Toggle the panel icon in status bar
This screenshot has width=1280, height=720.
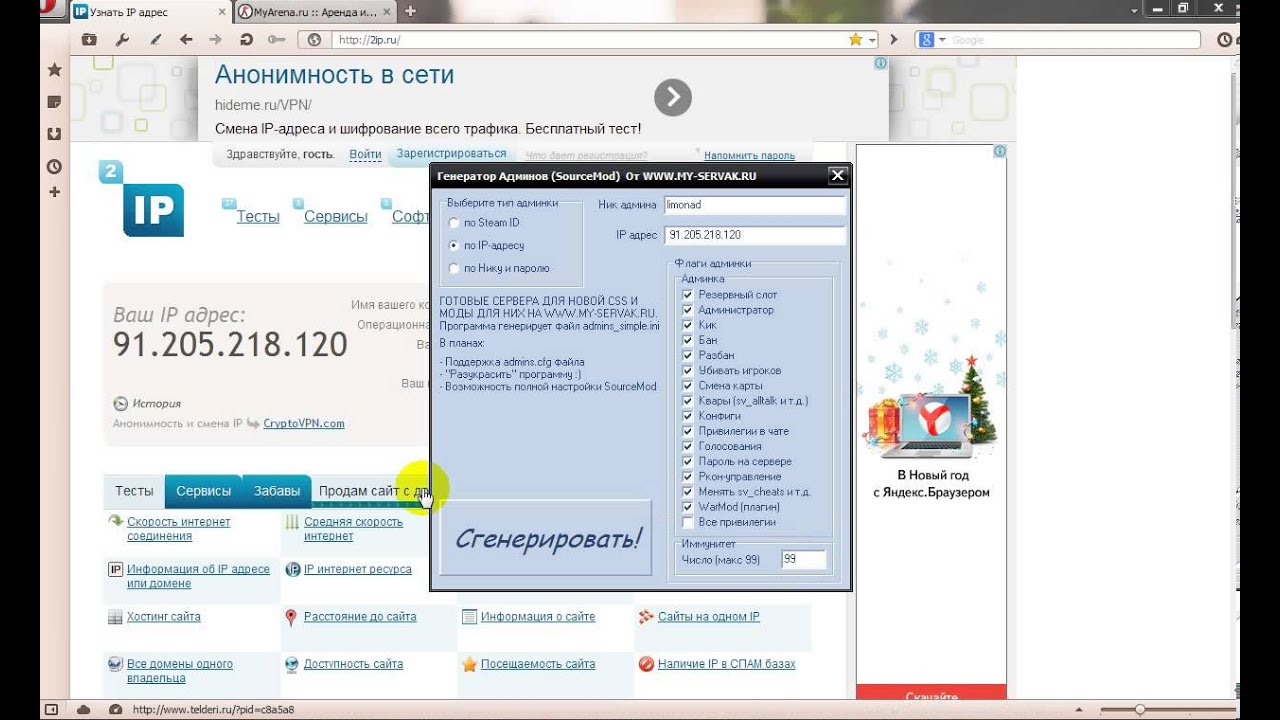(51, 709)
